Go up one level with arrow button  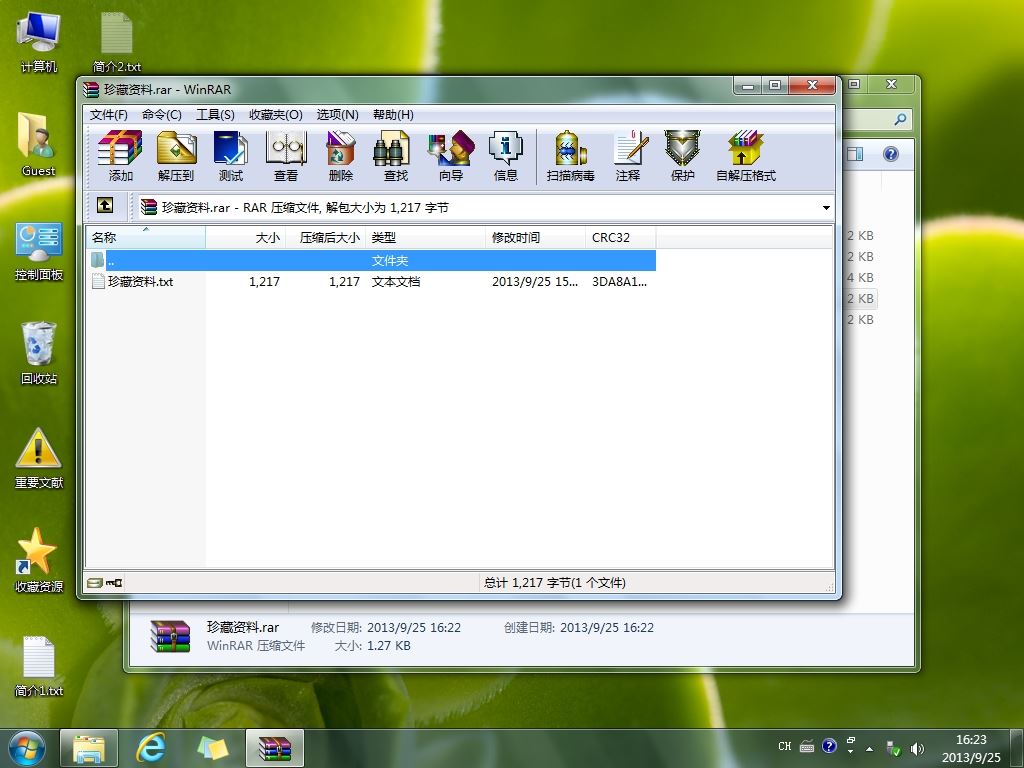[104, 206]
